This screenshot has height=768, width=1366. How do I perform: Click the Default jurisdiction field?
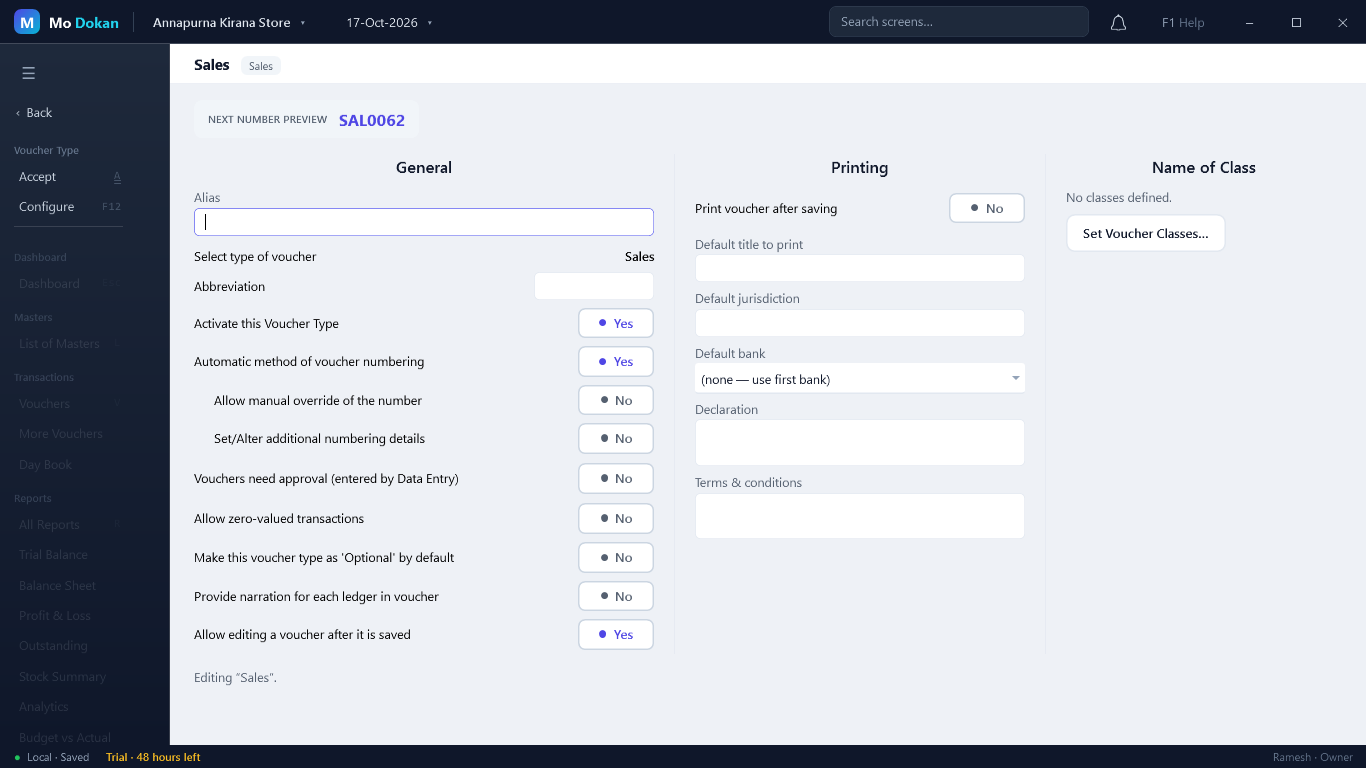[x=860, y=323]
